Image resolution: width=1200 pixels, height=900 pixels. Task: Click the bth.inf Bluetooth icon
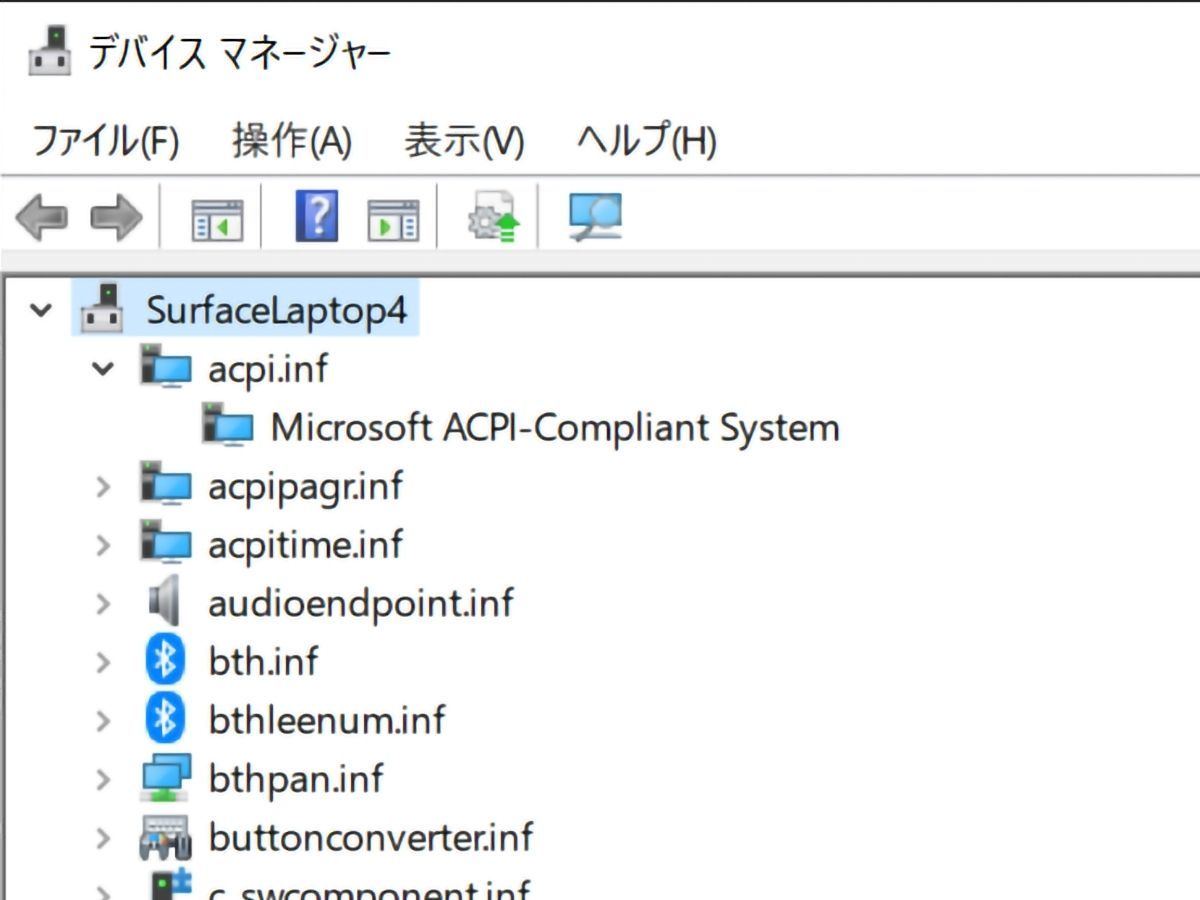tap(166, 660)
